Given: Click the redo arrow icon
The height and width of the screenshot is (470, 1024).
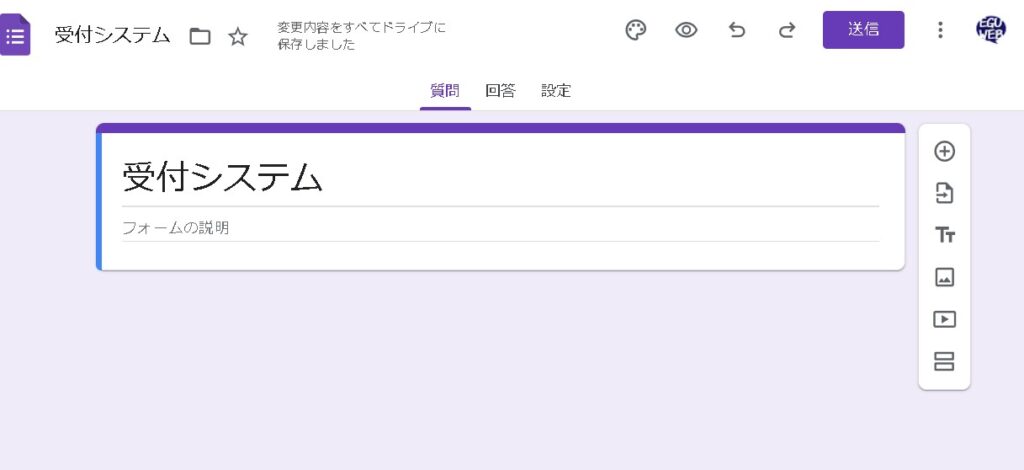Looking at the screenshot, I should point(787,30).
